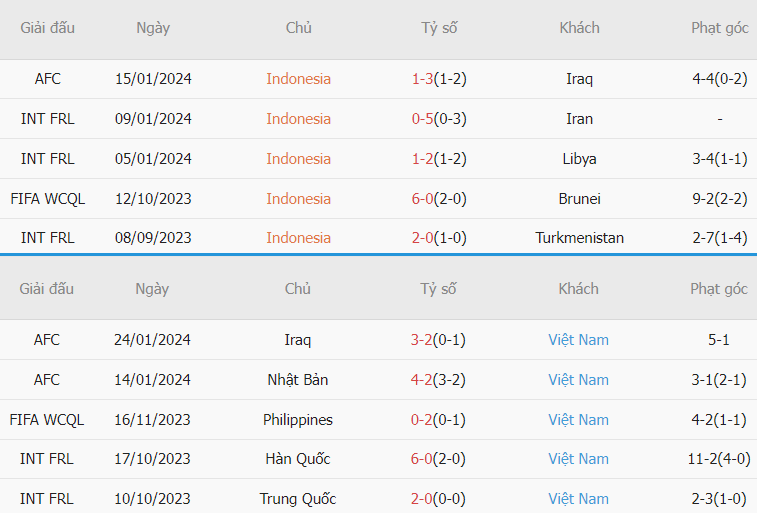The height and width of the screenshot is (514, 757).
Task: Select the Việt Nam link in Iraq row
Action: 578,340
